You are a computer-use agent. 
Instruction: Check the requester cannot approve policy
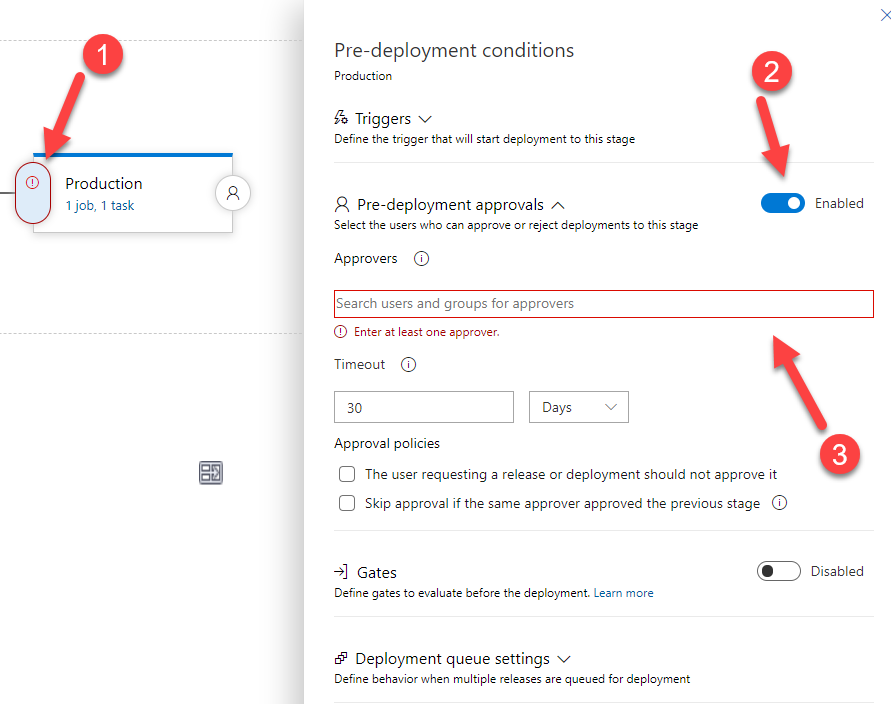pos(346,473)
